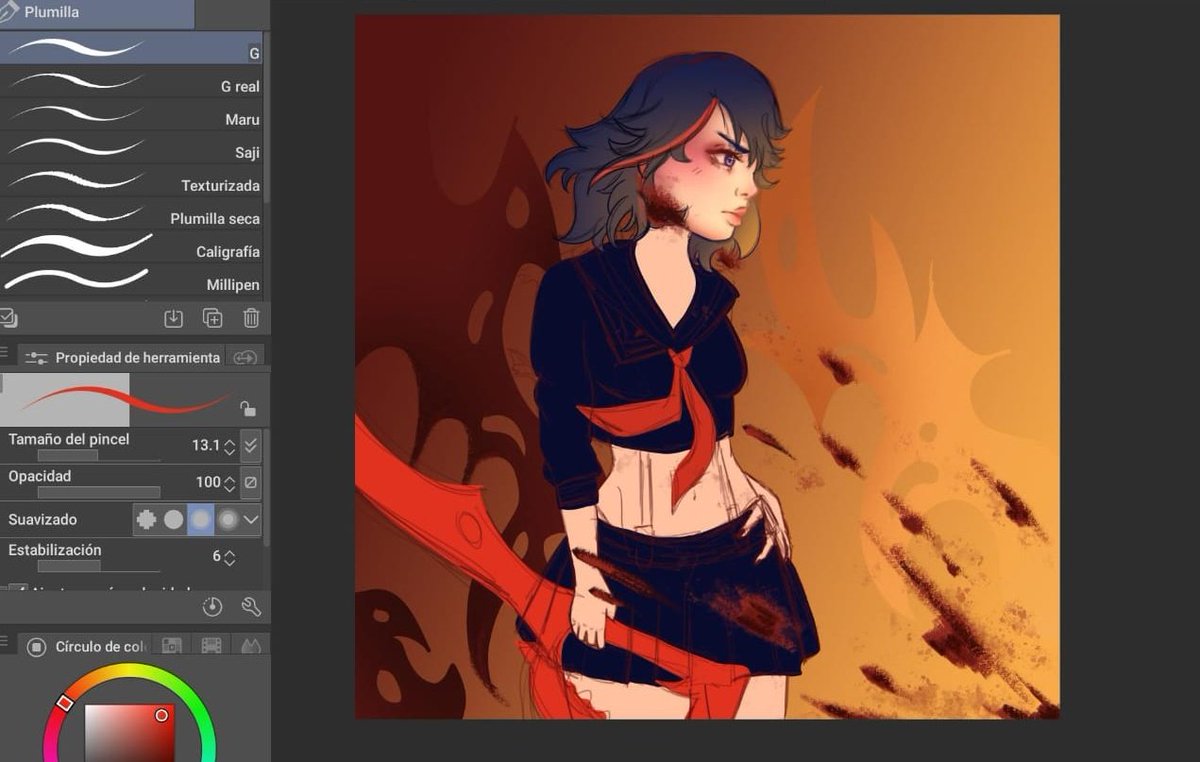Image resolution: width=1200 pixels, height=762 pixels.
Task: Reset tool properties with the circular icon
Action: tap(212, 607)
